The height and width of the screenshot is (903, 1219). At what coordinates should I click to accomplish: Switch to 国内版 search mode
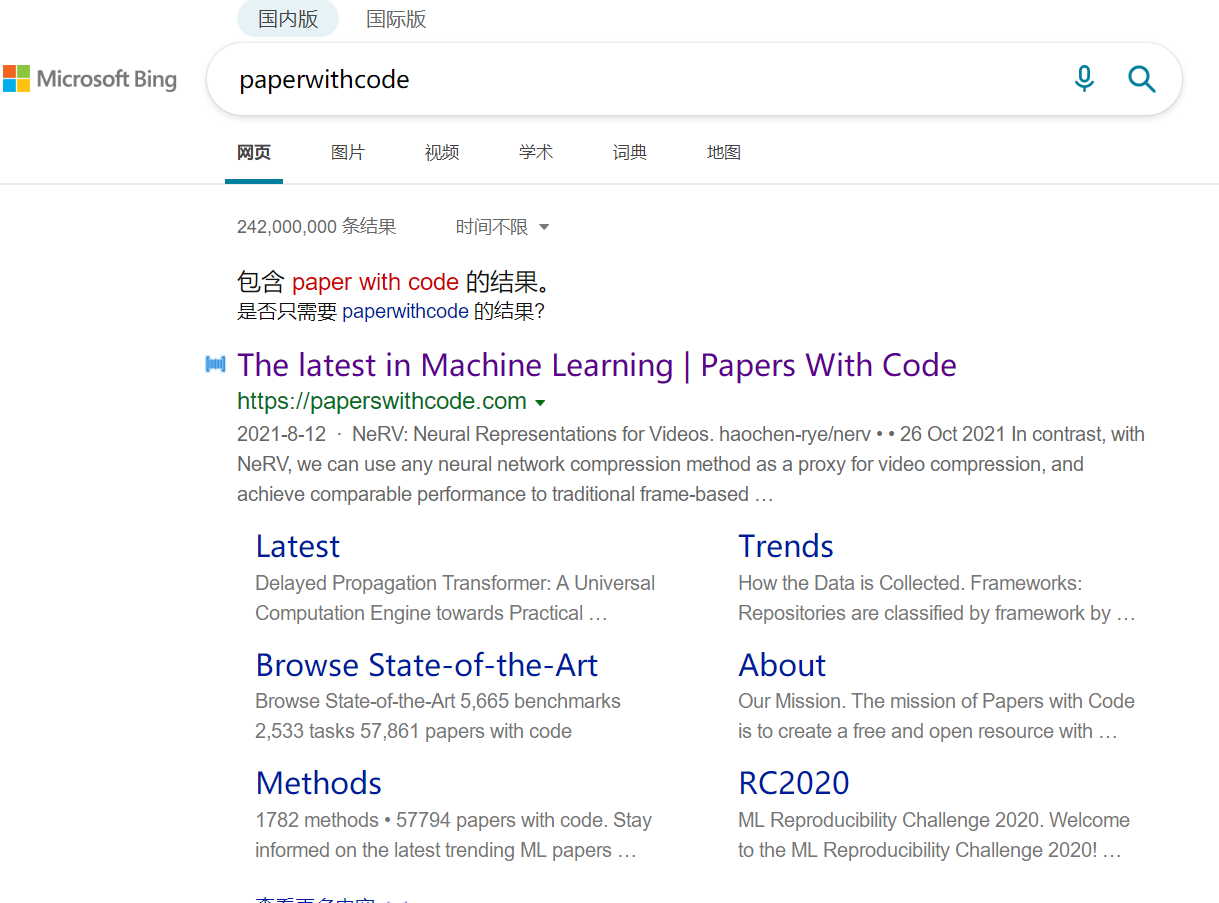pos(288,19)
